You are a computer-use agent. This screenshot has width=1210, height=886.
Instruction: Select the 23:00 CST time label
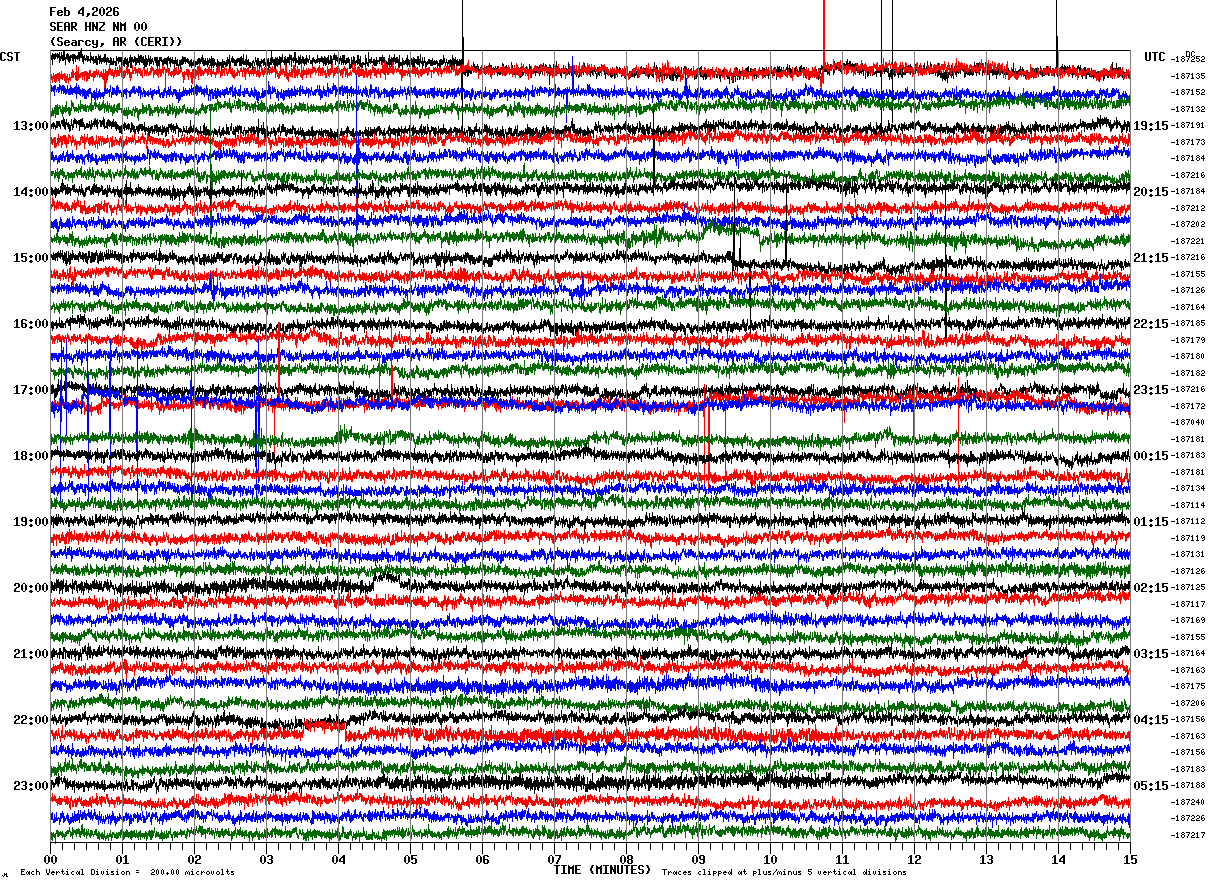click(31, 786)
